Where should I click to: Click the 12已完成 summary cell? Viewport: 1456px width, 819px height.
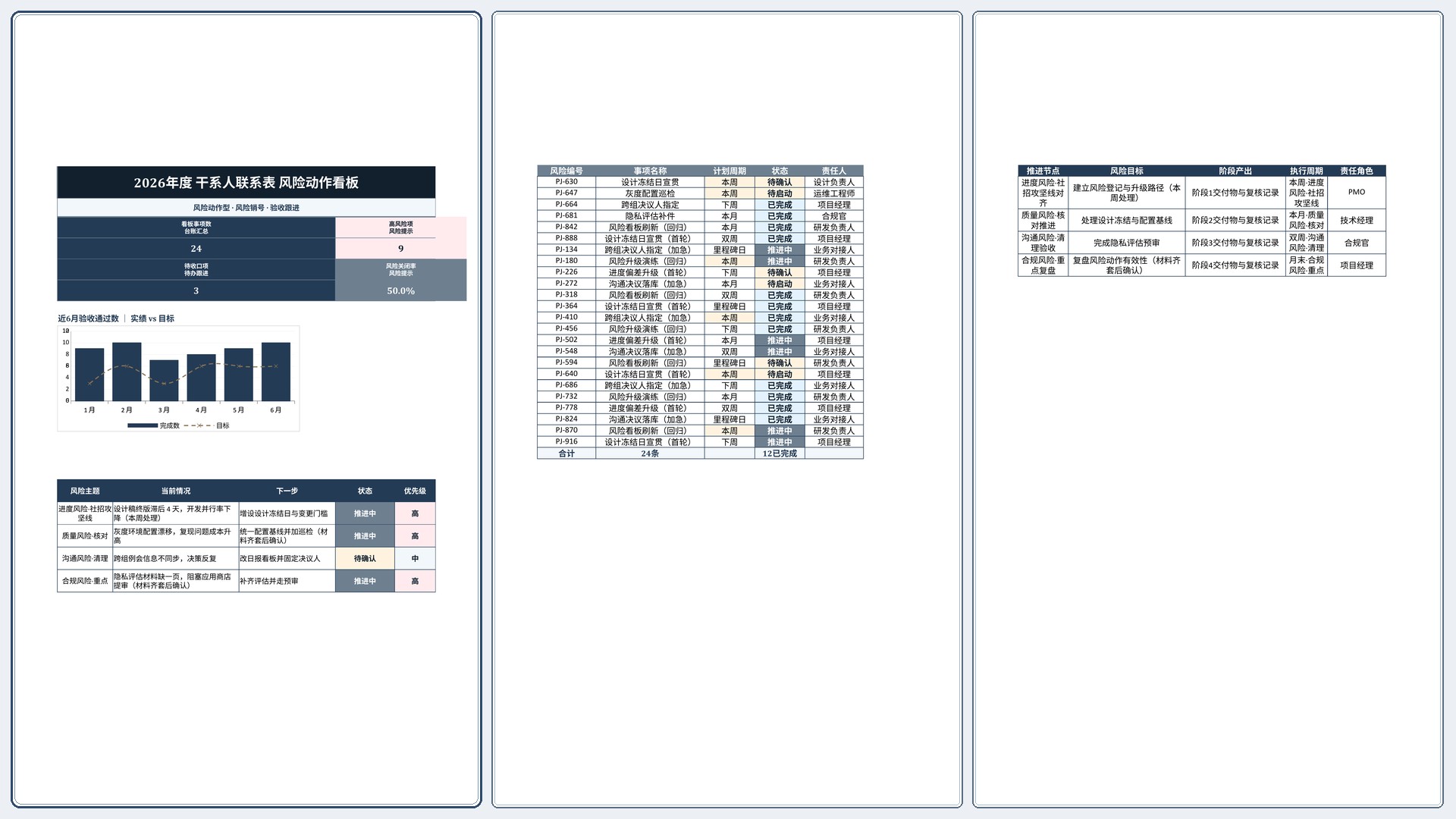[780, 453]
